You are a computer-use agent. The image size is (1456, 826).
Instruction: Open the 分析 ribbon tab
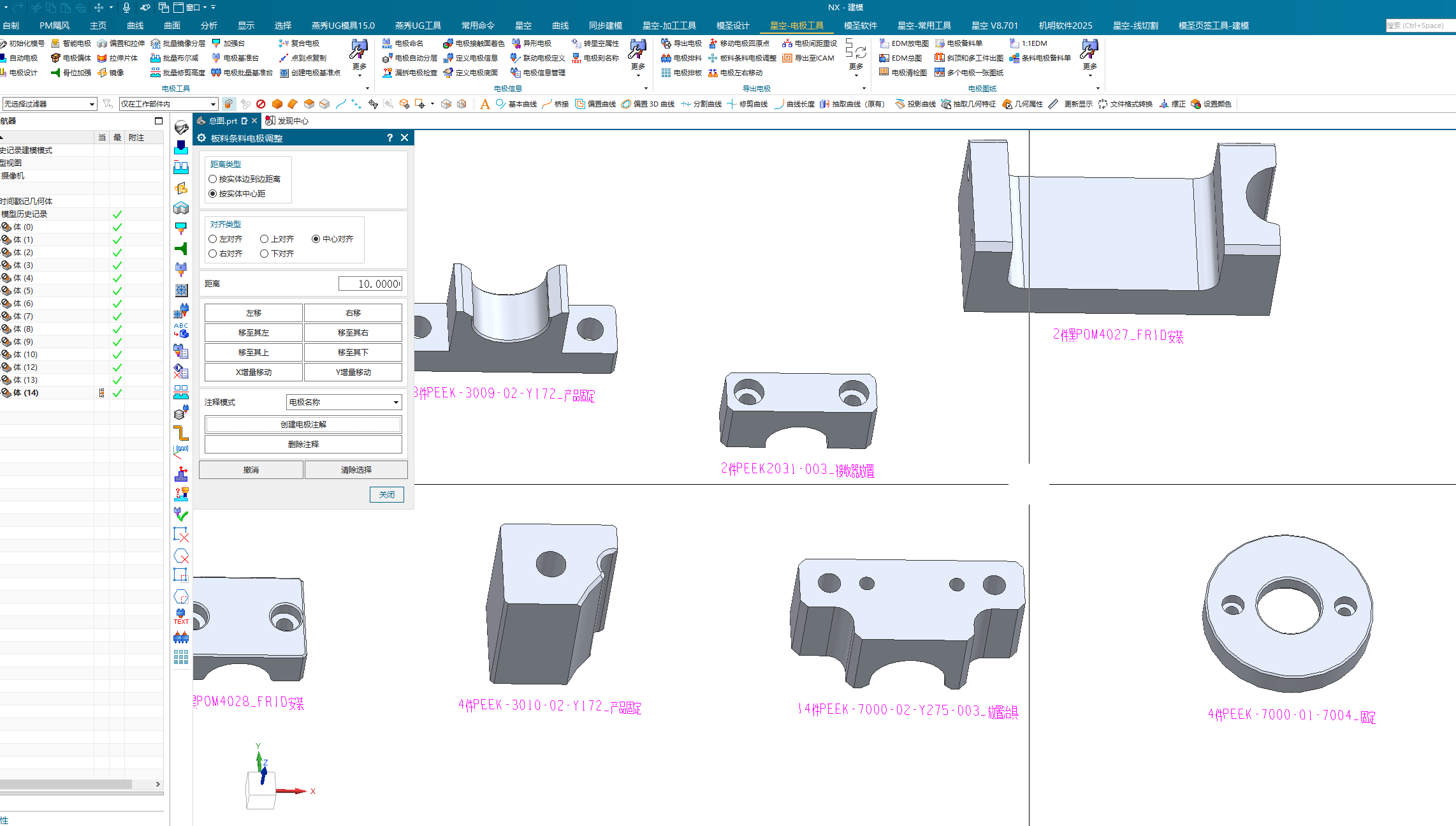pyautogui.click(x=209, y=26)
